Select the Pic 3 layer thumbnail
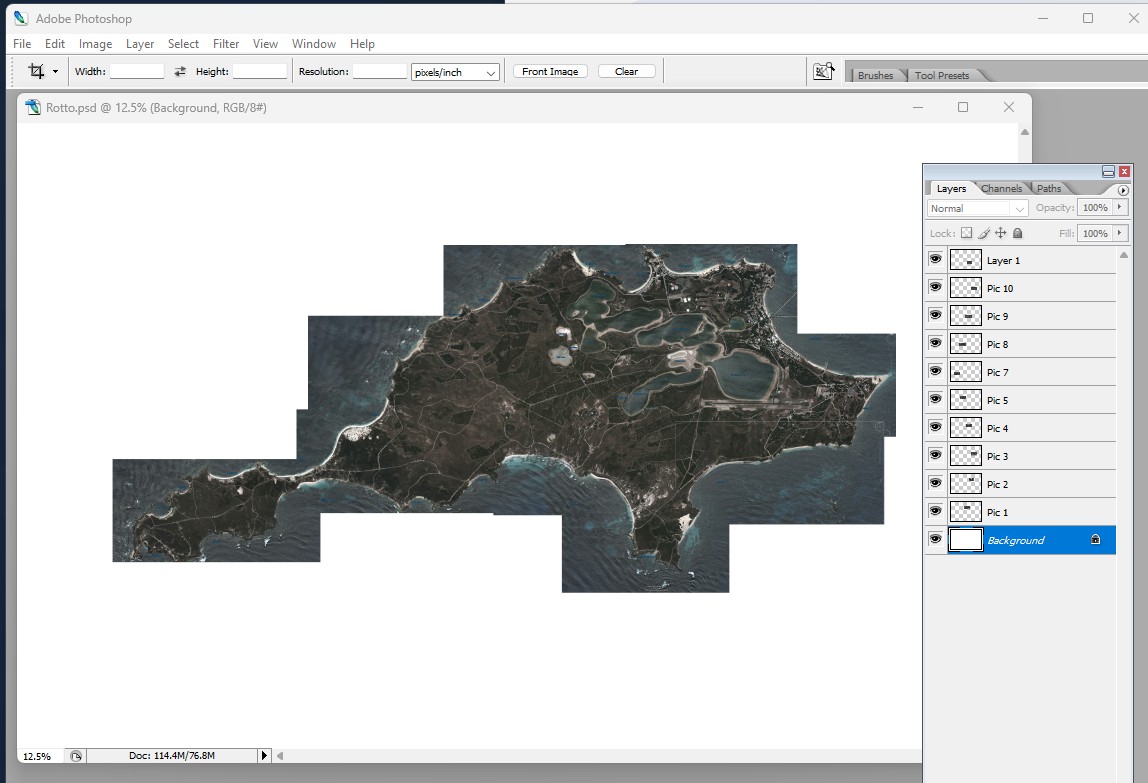Image resolution: width=1148 pixels, height=783 pixels. [x=965, y=456]
